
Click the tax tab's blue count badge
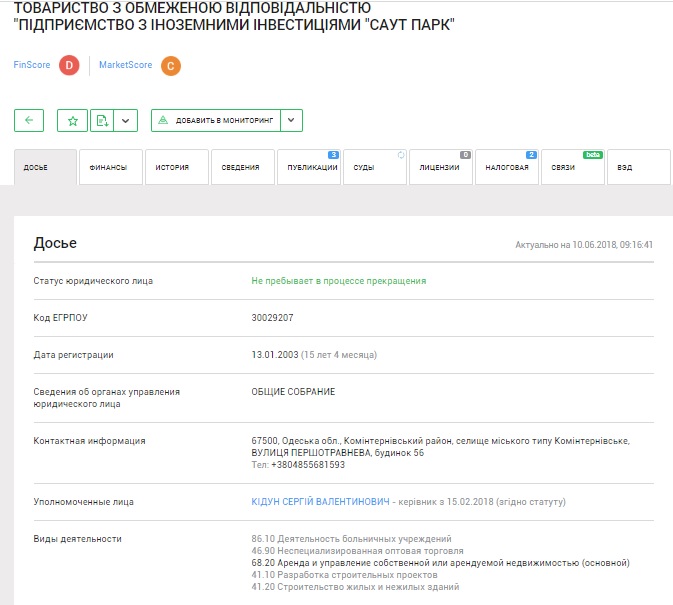tap(531, 155)
